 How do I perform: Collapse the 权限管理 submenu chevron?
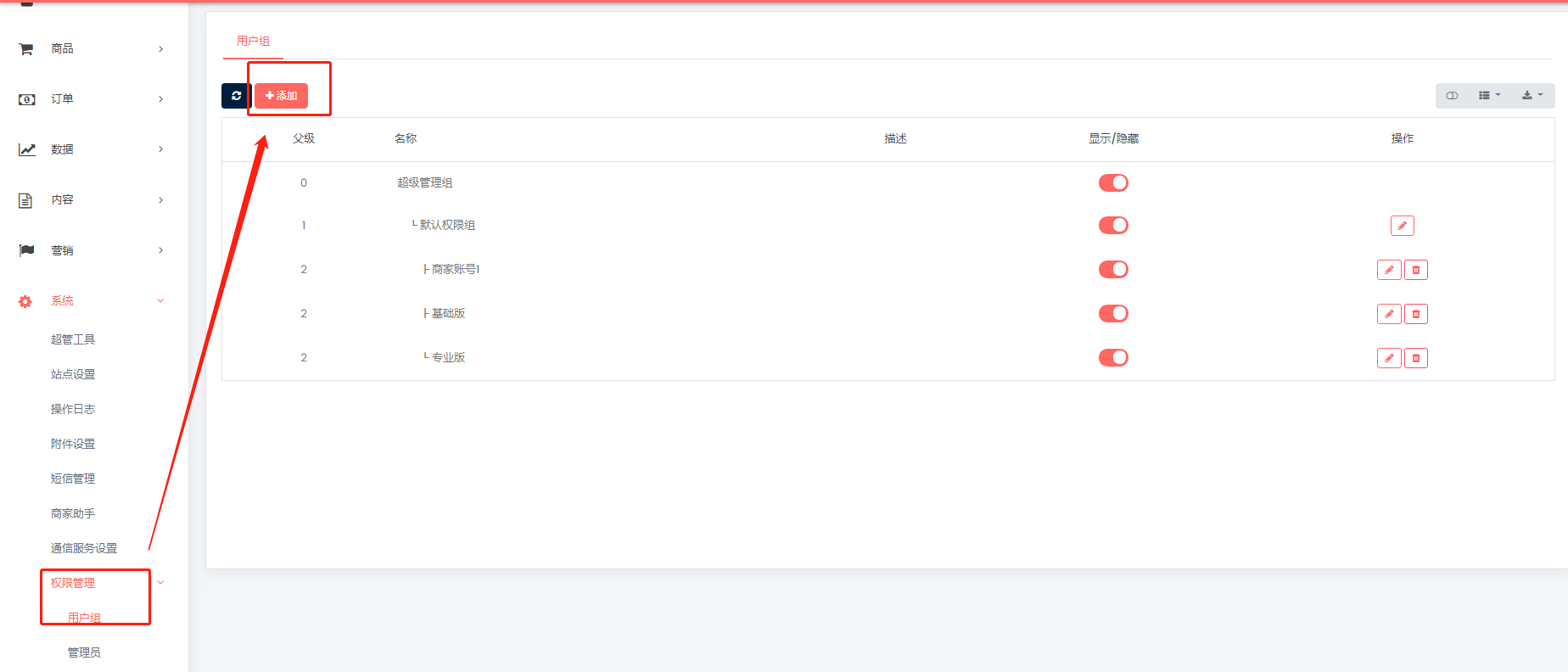160,582
